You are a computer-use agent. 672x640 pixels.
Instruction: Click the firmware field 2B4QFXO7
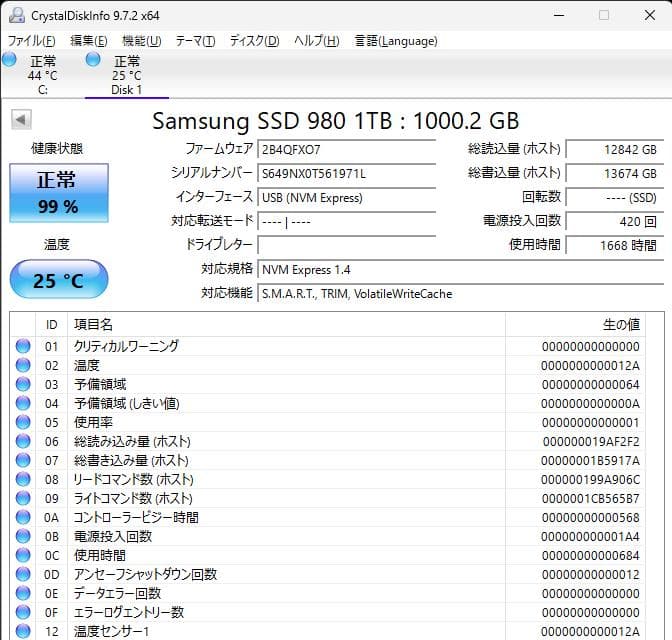pyautogui.click(x=346, y=150)
